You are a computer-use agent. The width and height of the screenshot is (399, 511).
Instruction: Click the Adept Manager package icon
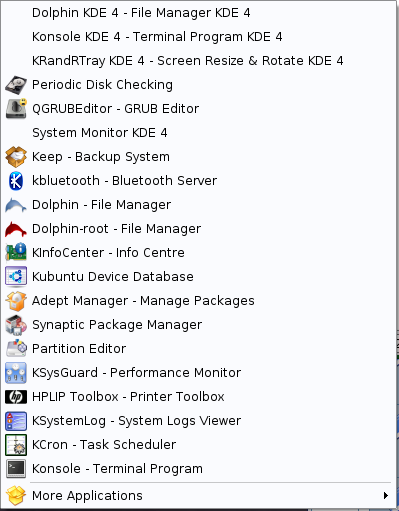coord(16,301)
